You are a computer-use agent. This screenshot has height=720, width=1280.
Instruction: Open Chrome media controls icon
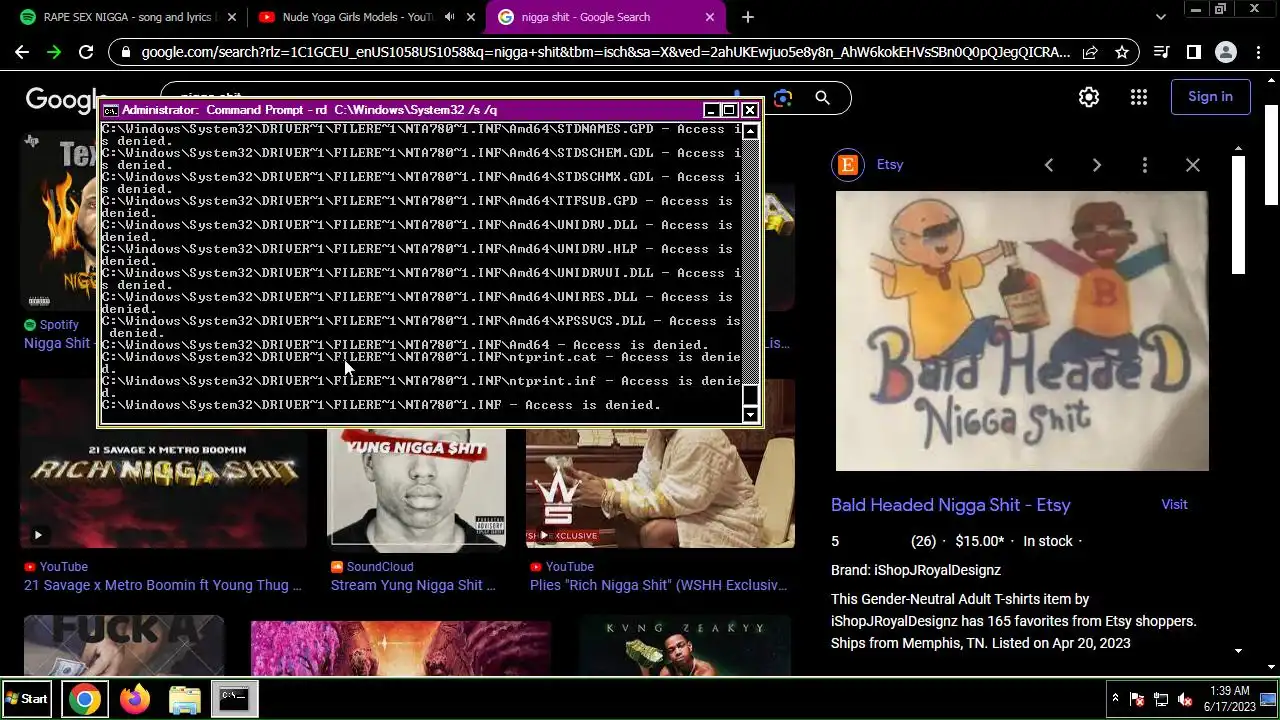(x=1161, y=52)
